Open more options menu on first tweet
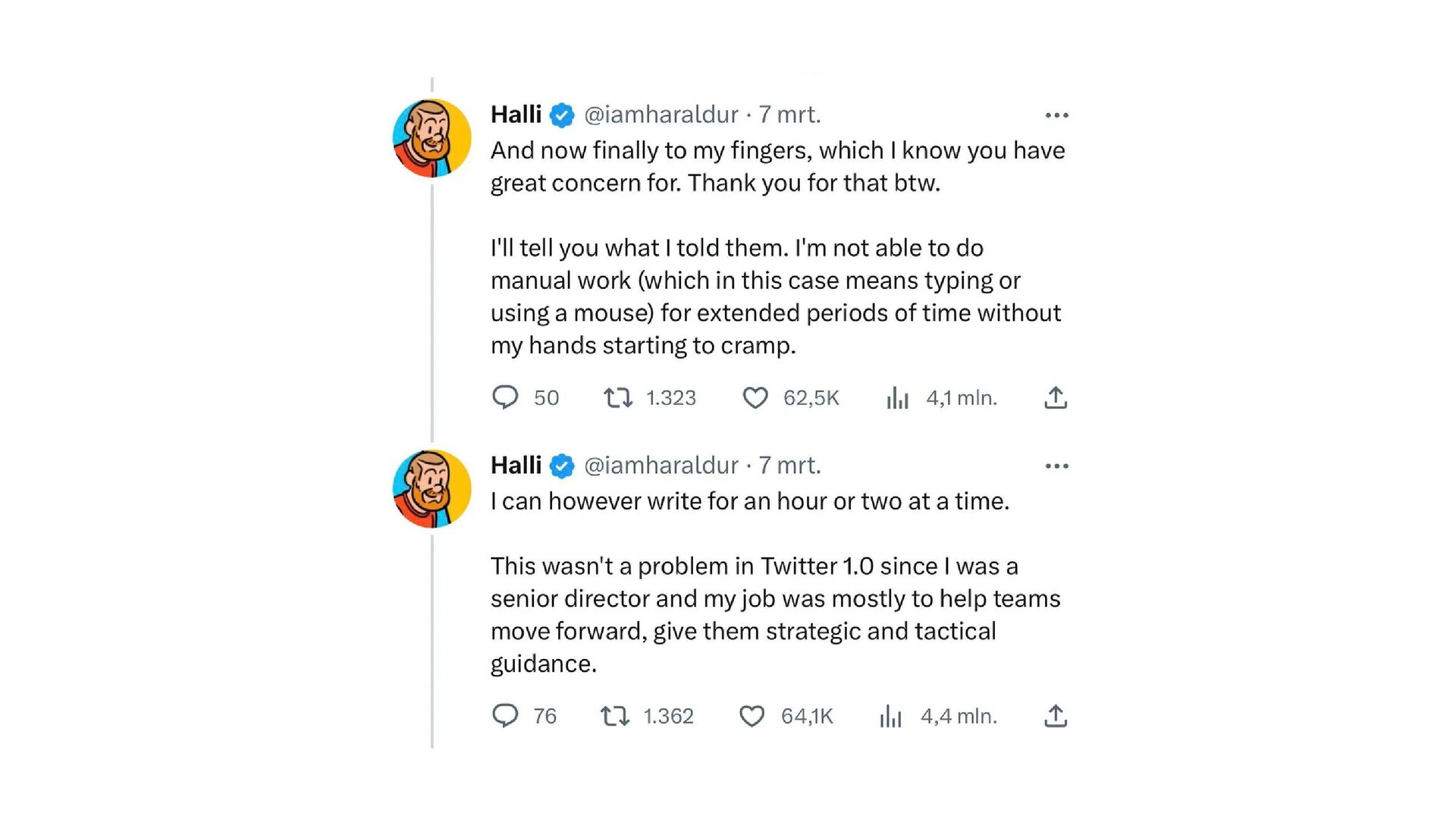 [x=1056, y=115]
